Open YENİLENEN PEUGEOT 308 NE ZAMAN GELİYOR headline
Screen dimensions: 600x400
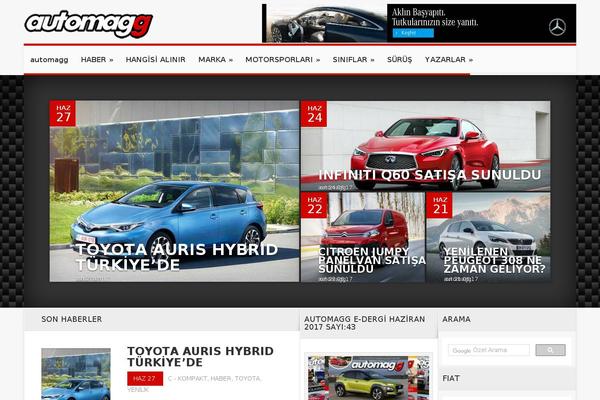(x=494, y=260)
